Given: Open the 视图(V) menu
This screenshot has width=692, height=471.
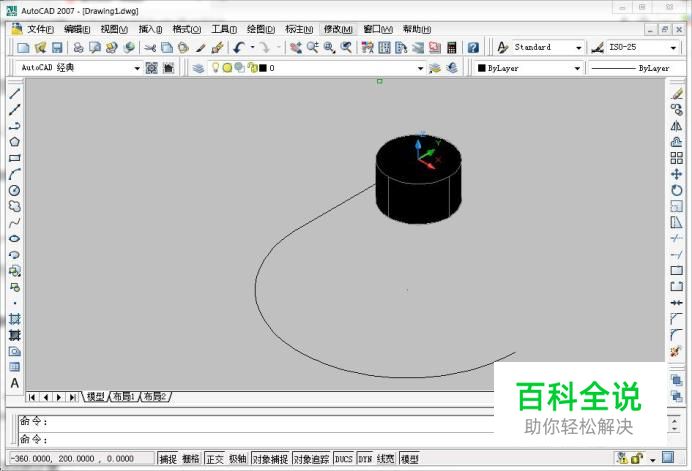Looking at the screenshot, I should point(114,29).
